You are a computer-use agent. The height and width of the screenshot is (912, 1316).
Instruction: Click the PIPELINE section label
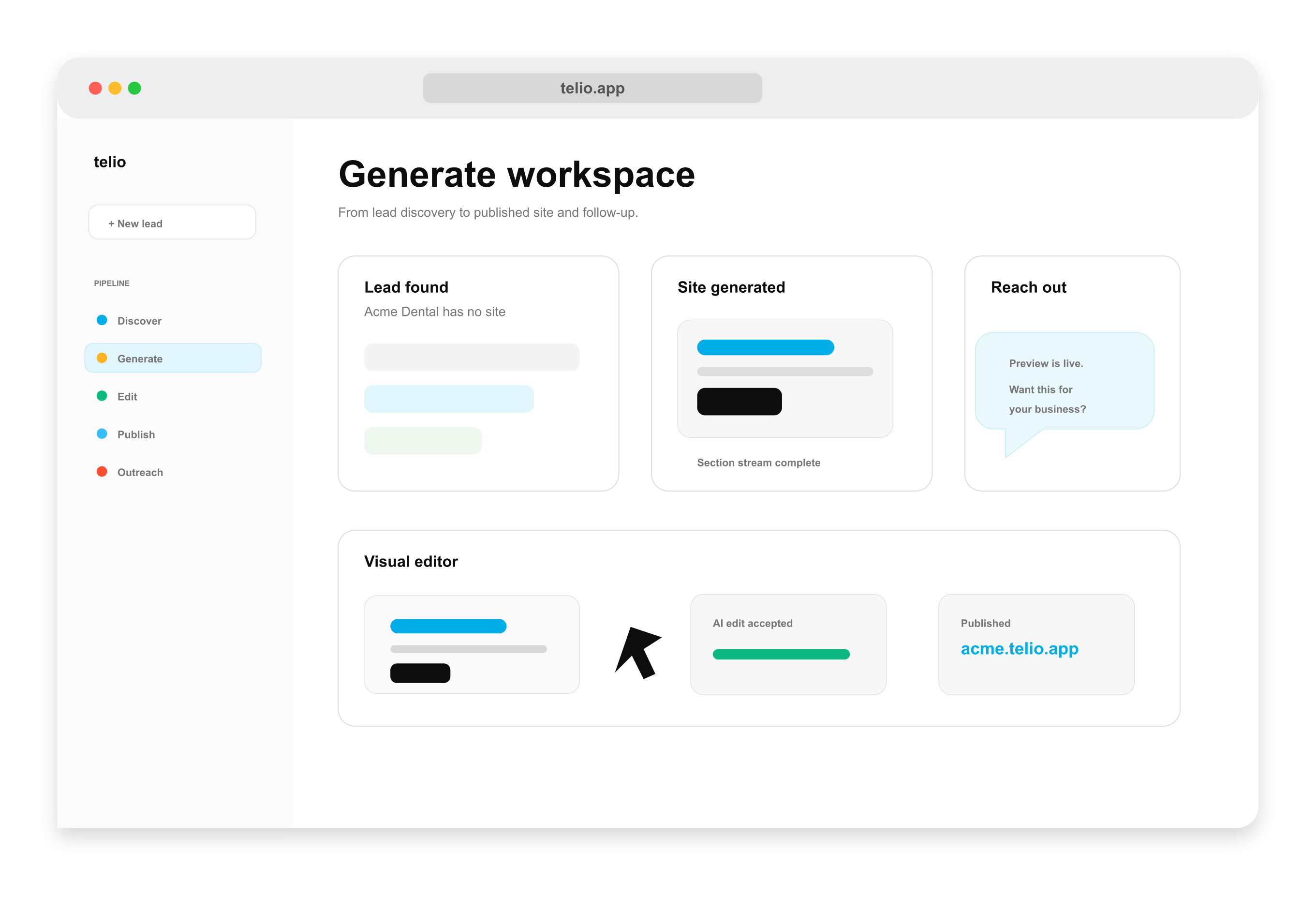112,283
